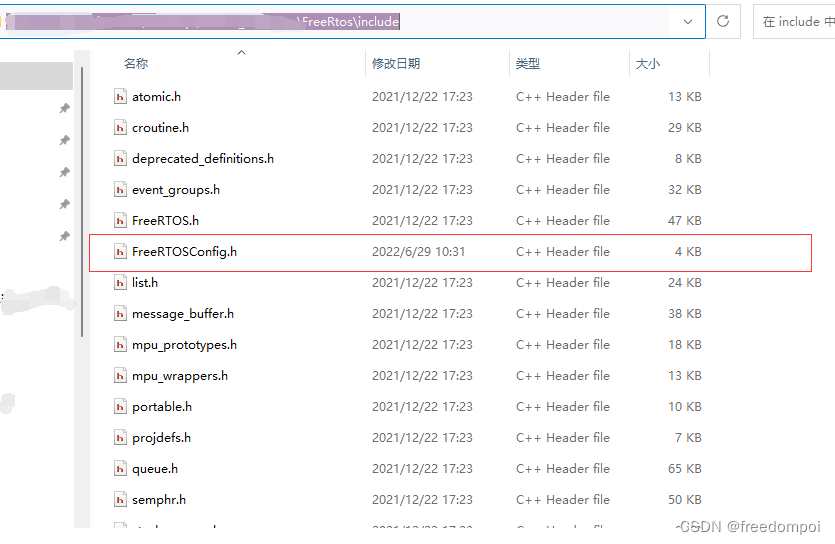Select the deprecated_definitions.h file name
Image resolution: width=835 pixels, height=544 pixels.
pyautogui.click(x=203, y=159)
